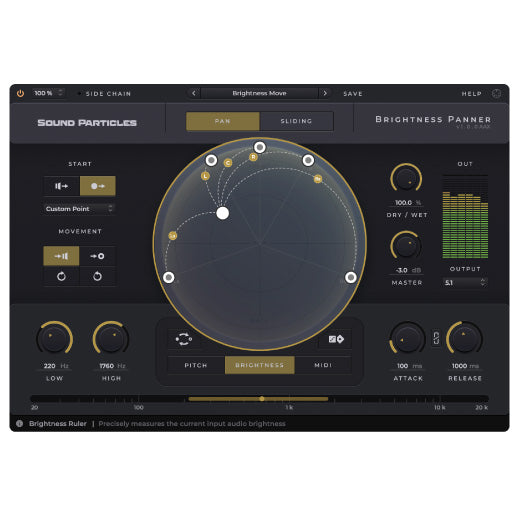519x519 pixels.
Task: Select the C channel marker
Action: click(228, 163)
